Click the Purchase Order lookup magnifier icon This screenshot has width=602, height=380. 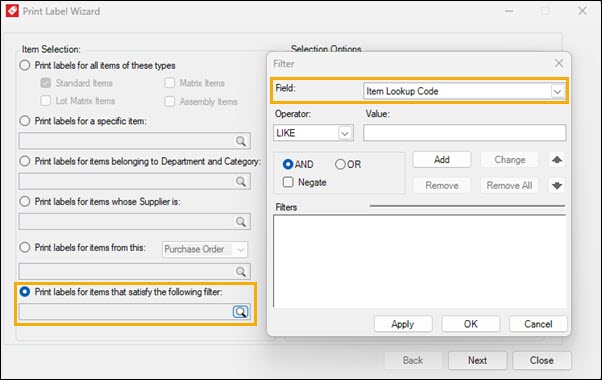click(241, 271)
